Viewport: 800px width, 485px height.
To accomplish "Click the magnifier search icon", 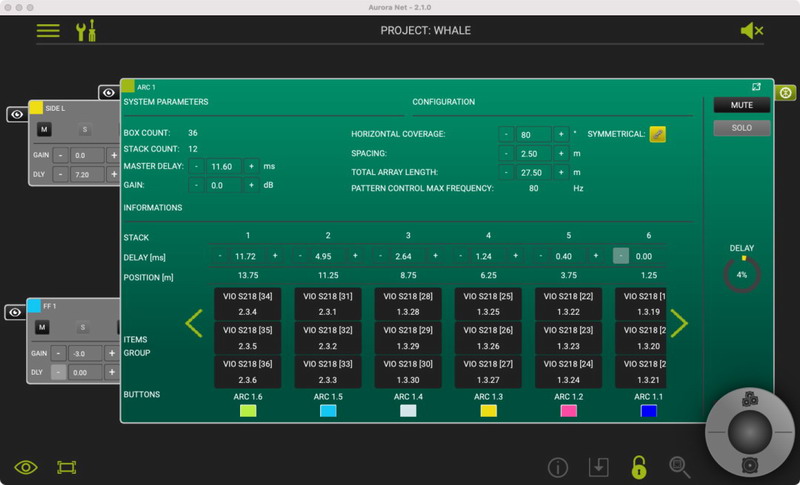I will (680, 467).
